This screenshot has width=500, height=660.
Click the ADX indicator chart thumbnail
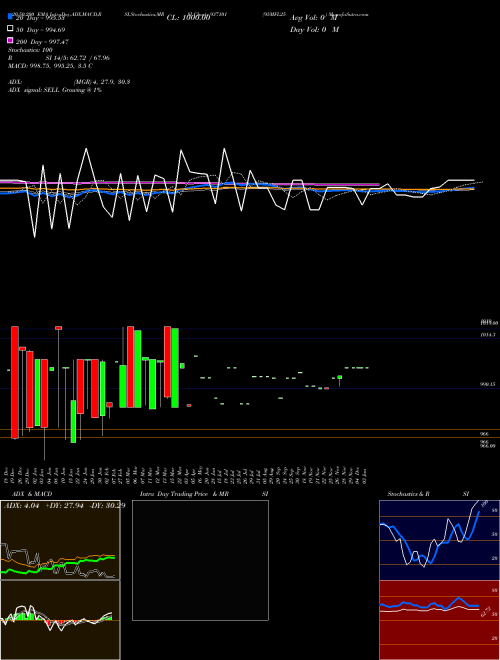coord(60,540)
